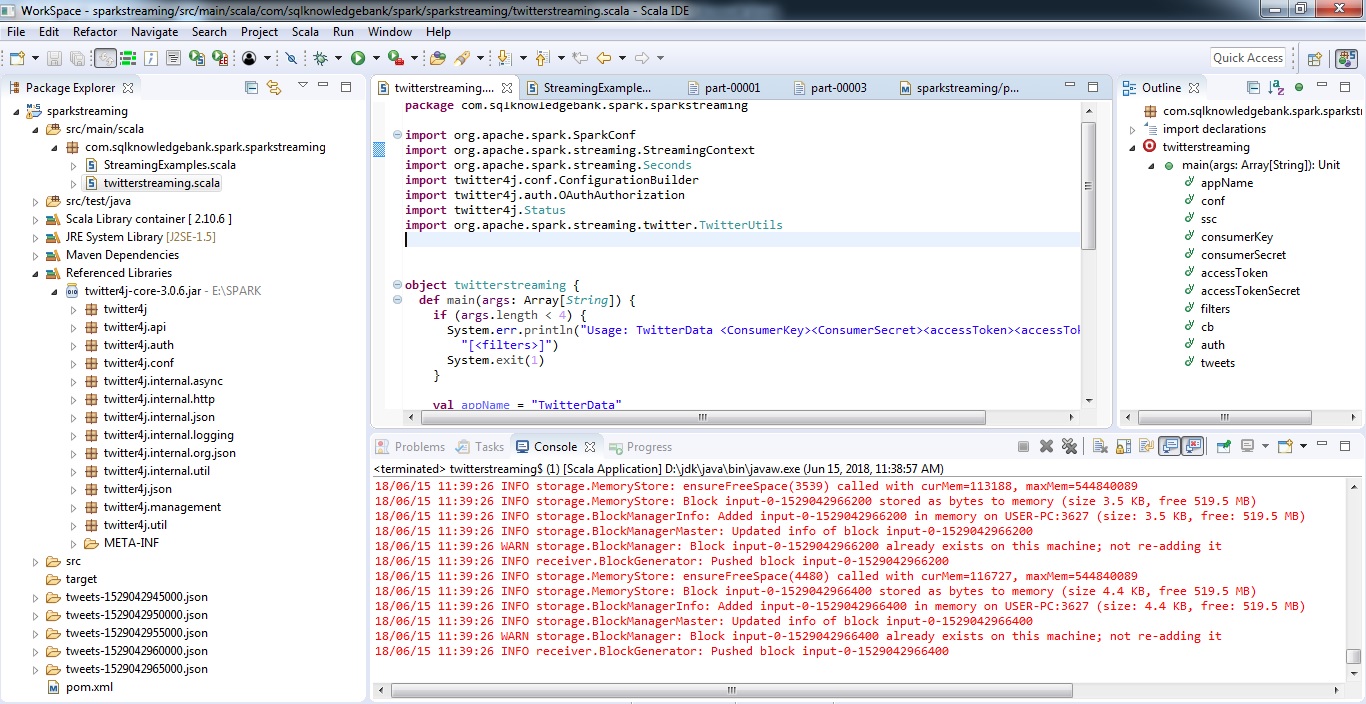1366x704 pixels.
Task: Fold the import block in editor
Action: pyautogui.click(x=397, y=135)
